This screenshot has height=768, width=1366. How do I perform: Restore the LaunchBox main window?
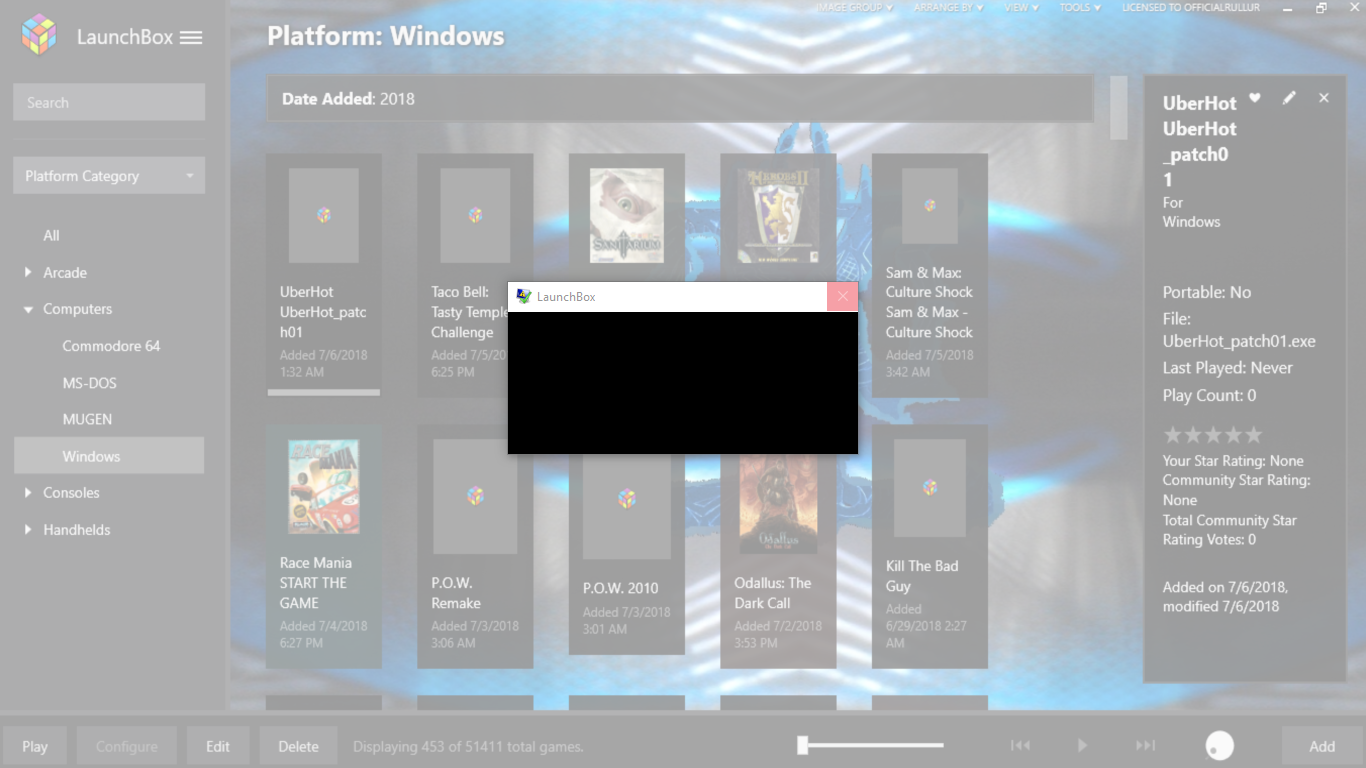(1321, 8)
